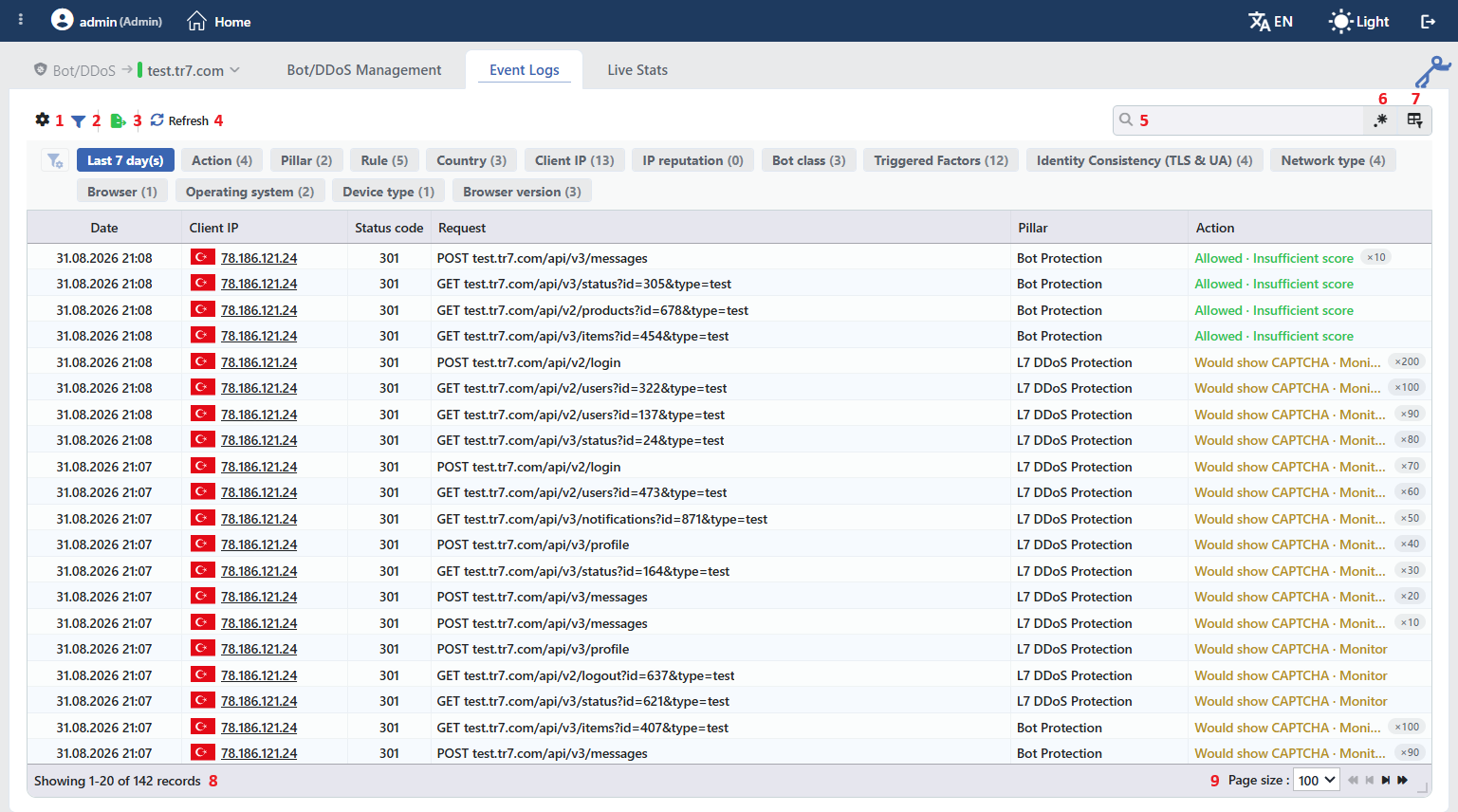
Task: Focus the search input field
Action: pos(1238,120)
